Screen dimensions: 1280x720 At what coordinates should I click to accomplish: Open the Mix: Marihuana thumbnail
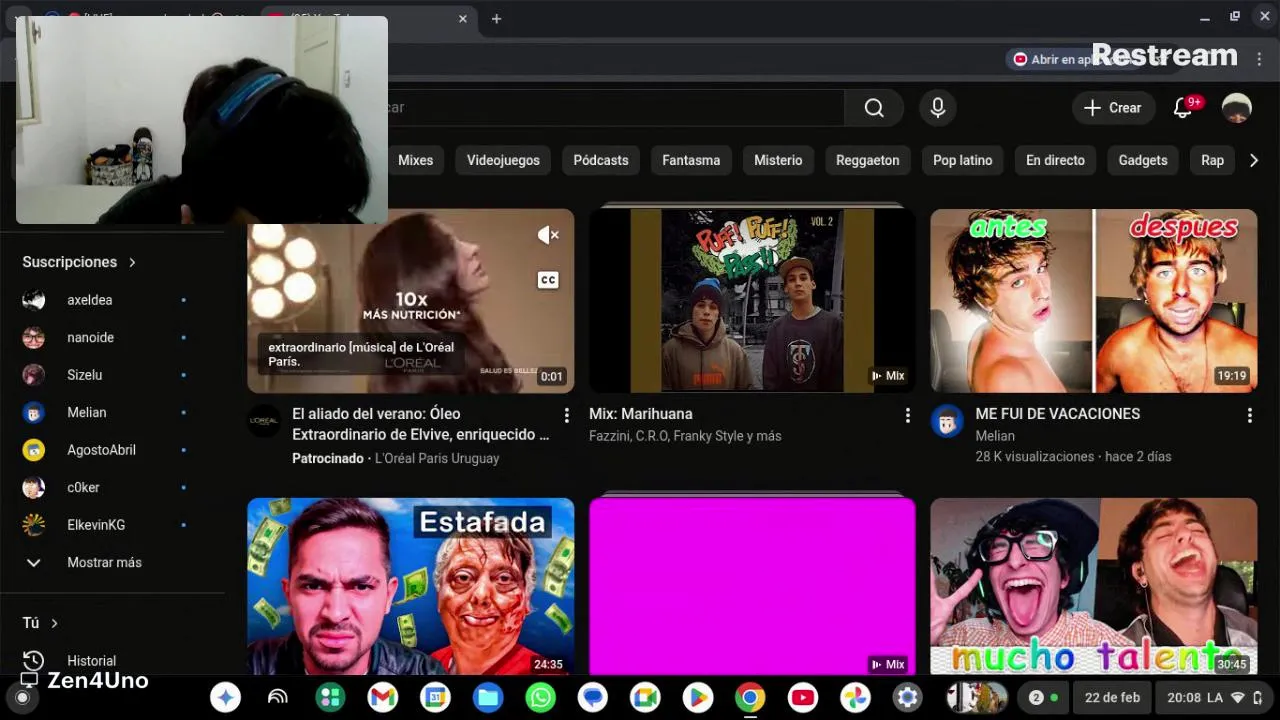tap(752, 300)
